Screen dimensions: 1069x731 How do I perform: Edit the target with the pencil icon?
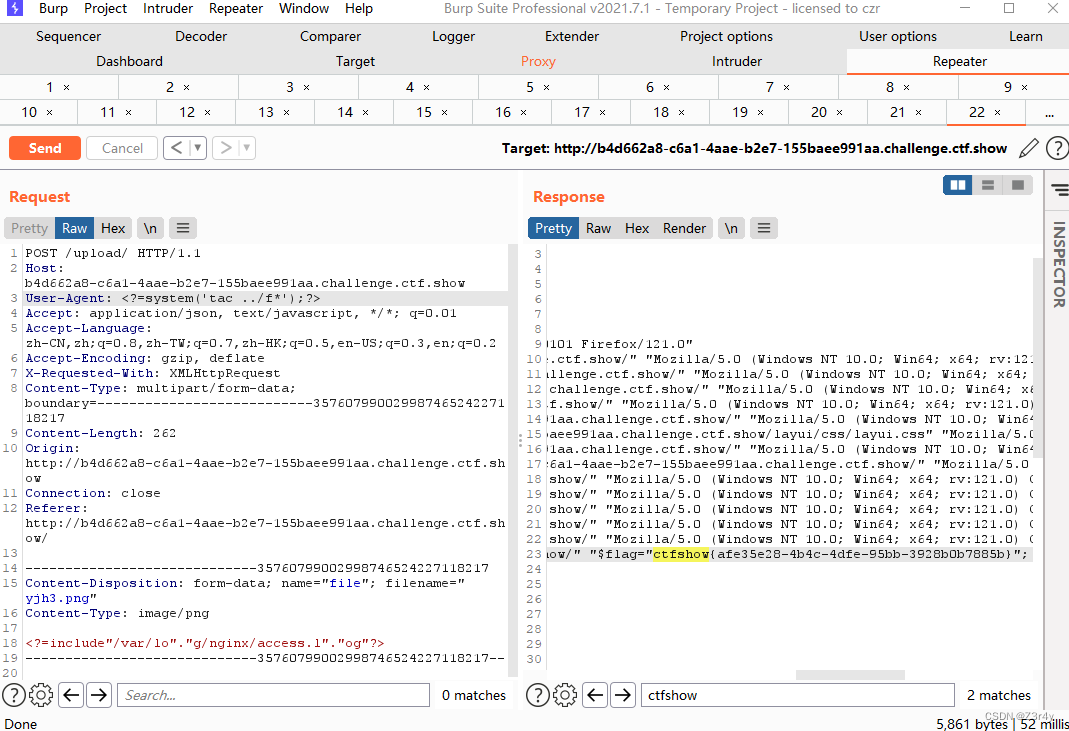point(1029,148)
